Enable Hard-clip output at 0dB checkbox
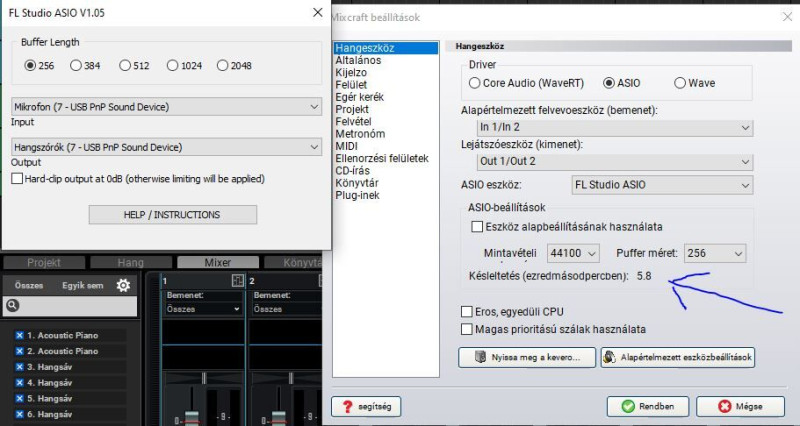 [17, 179]
